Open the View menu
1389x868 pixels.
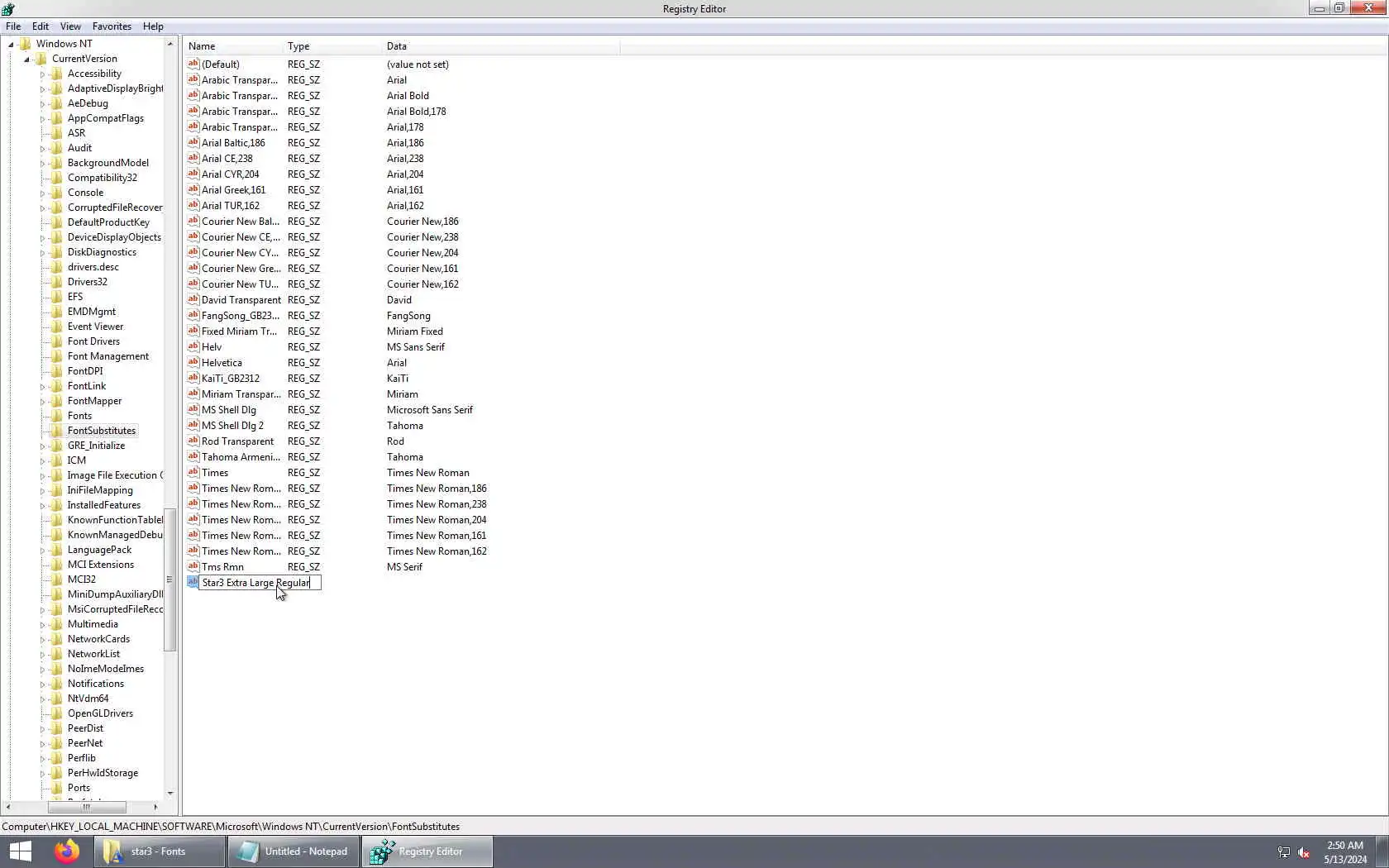pos(70,26)
